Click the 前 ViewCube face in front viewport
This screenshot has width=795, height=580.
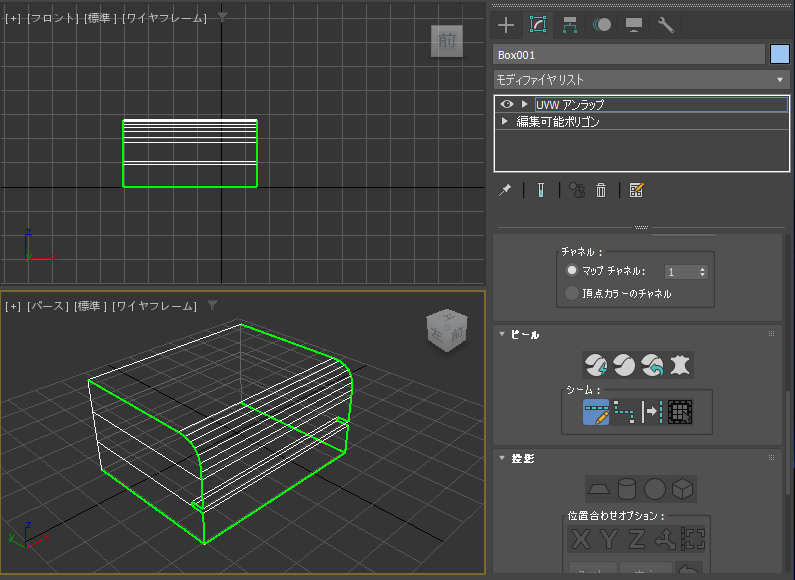(447, 41)
